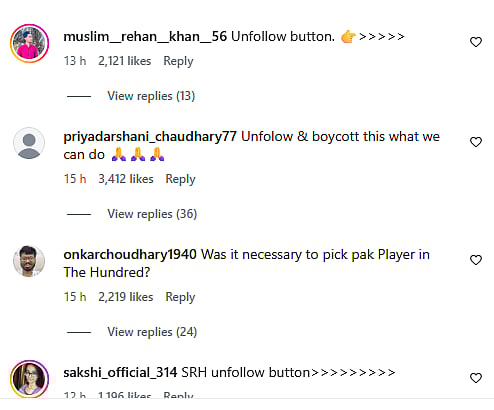Open sakshi_official_314 profile photo
The height and width of the screenshot is (410, 494).
pyautogui.click(x=29, y=379)
